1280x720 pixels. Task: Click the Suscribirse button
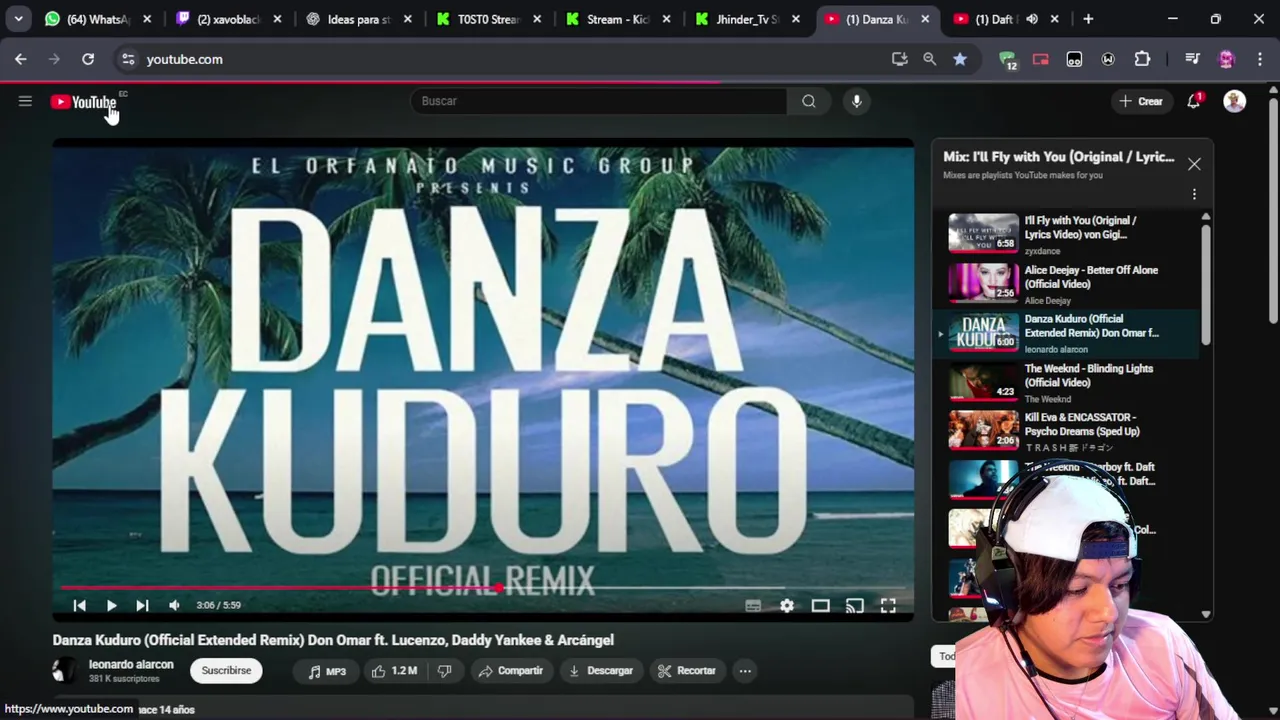point(226,670)
